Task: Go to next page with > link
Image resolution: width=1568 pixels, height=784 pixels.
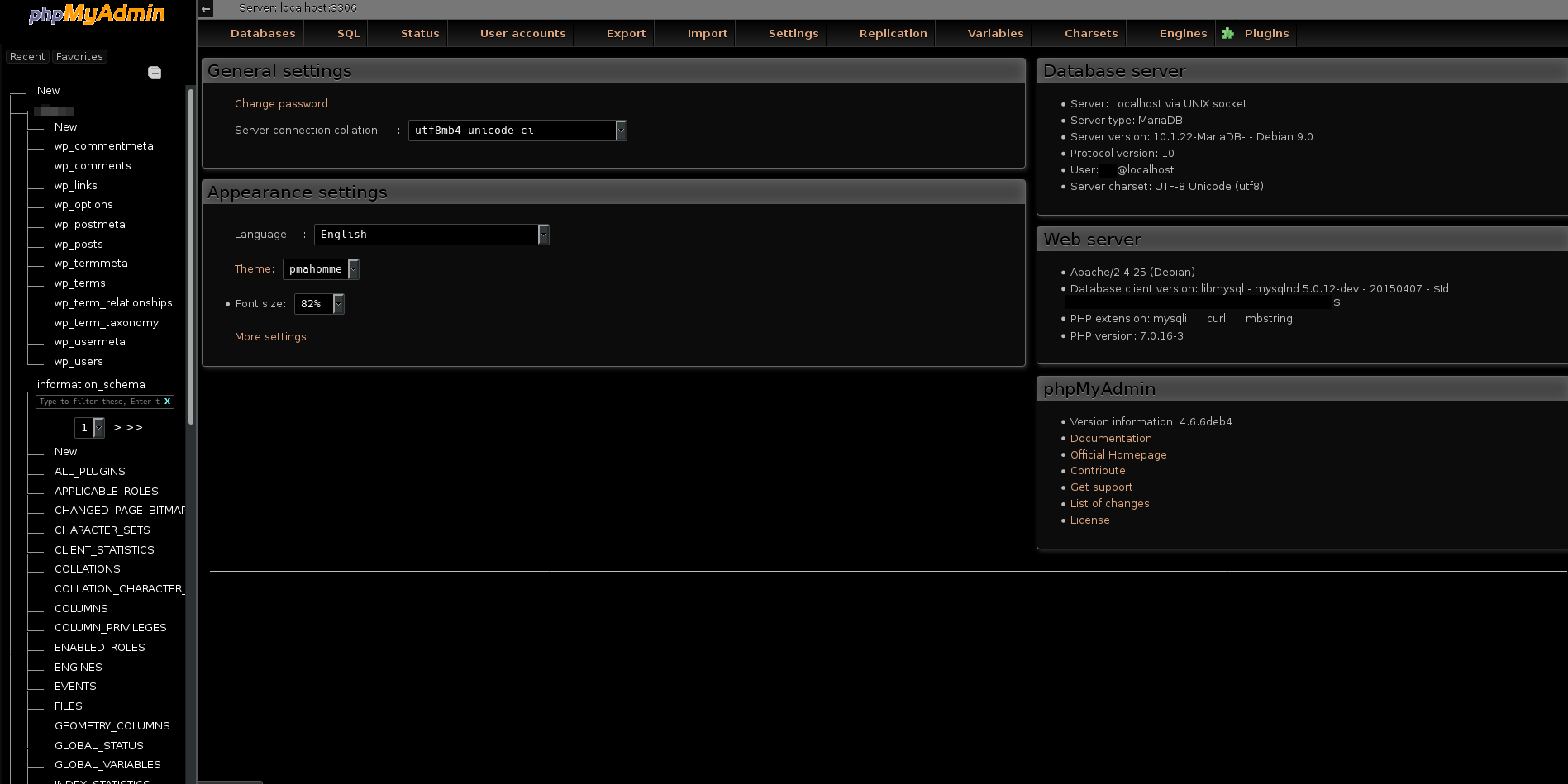Action: pos(117,428)
